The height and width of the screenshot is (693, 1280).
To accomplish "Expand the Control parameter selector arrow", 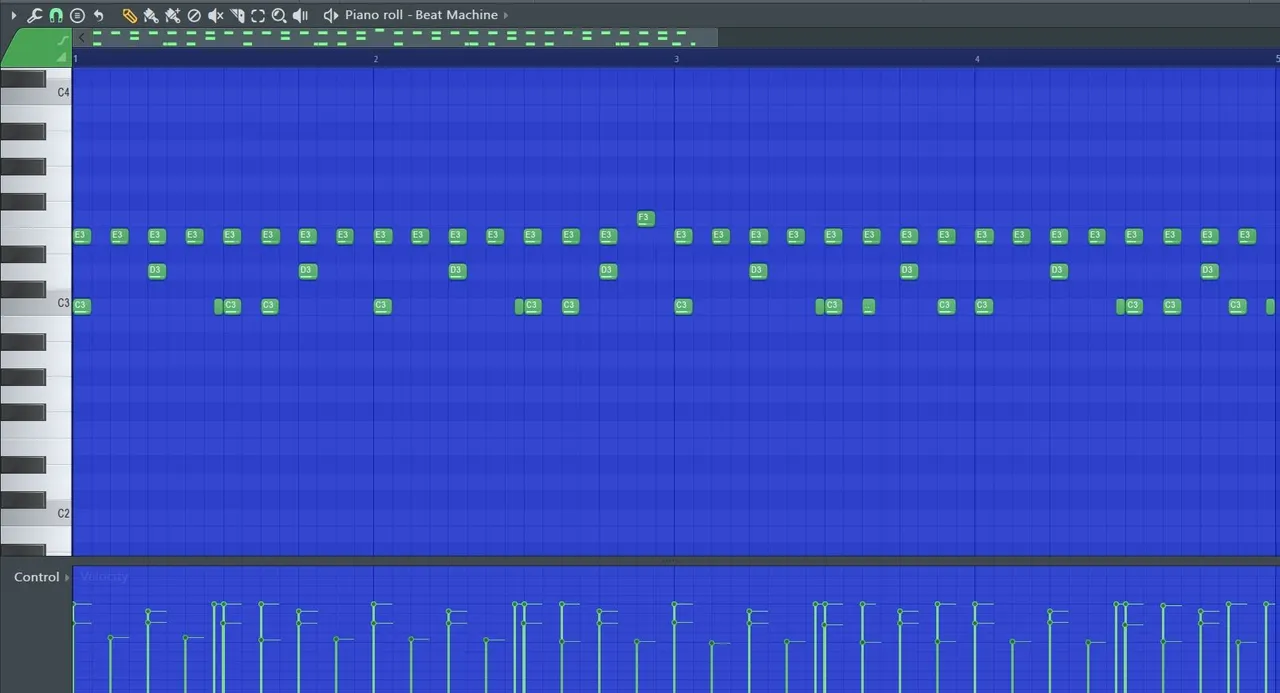I will [x=68, y=577].
